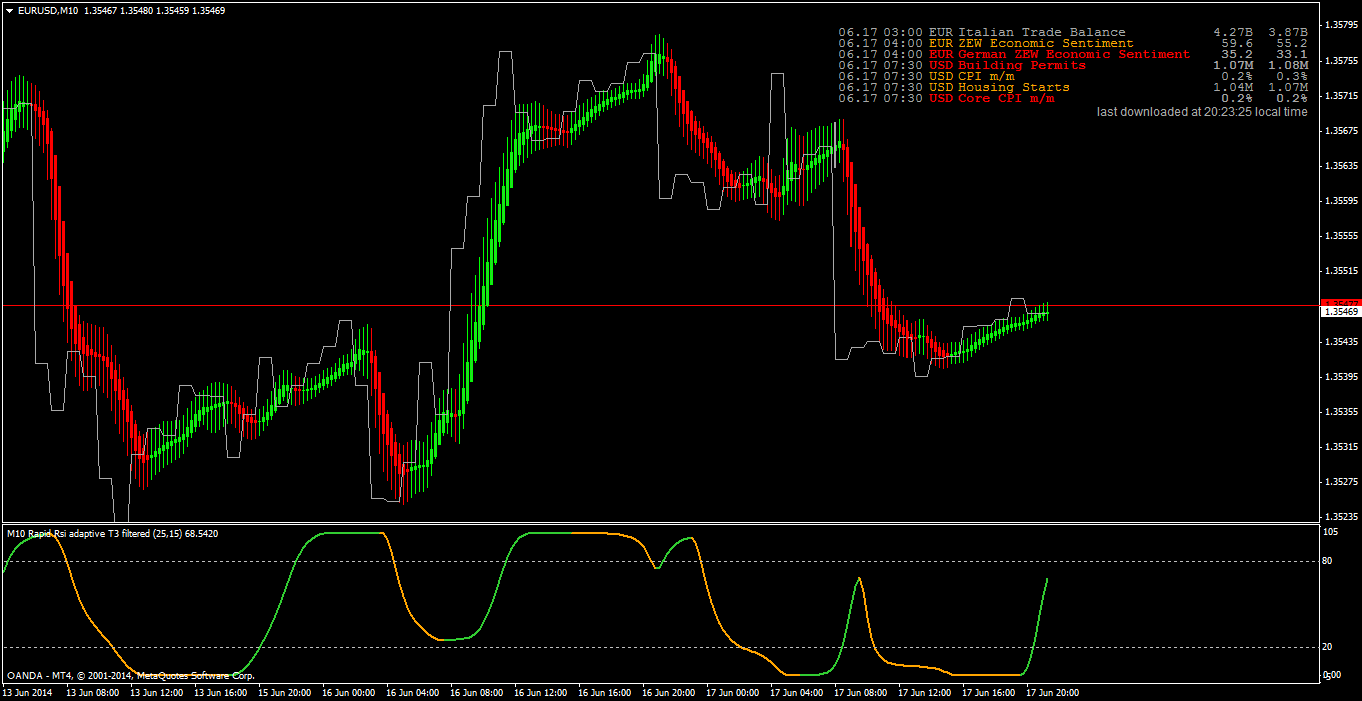This screenshot has width=1362, height=701.
Task: Click the 1.35515 price scale label
Action: pyautogui.click(x=1342, y=271)
